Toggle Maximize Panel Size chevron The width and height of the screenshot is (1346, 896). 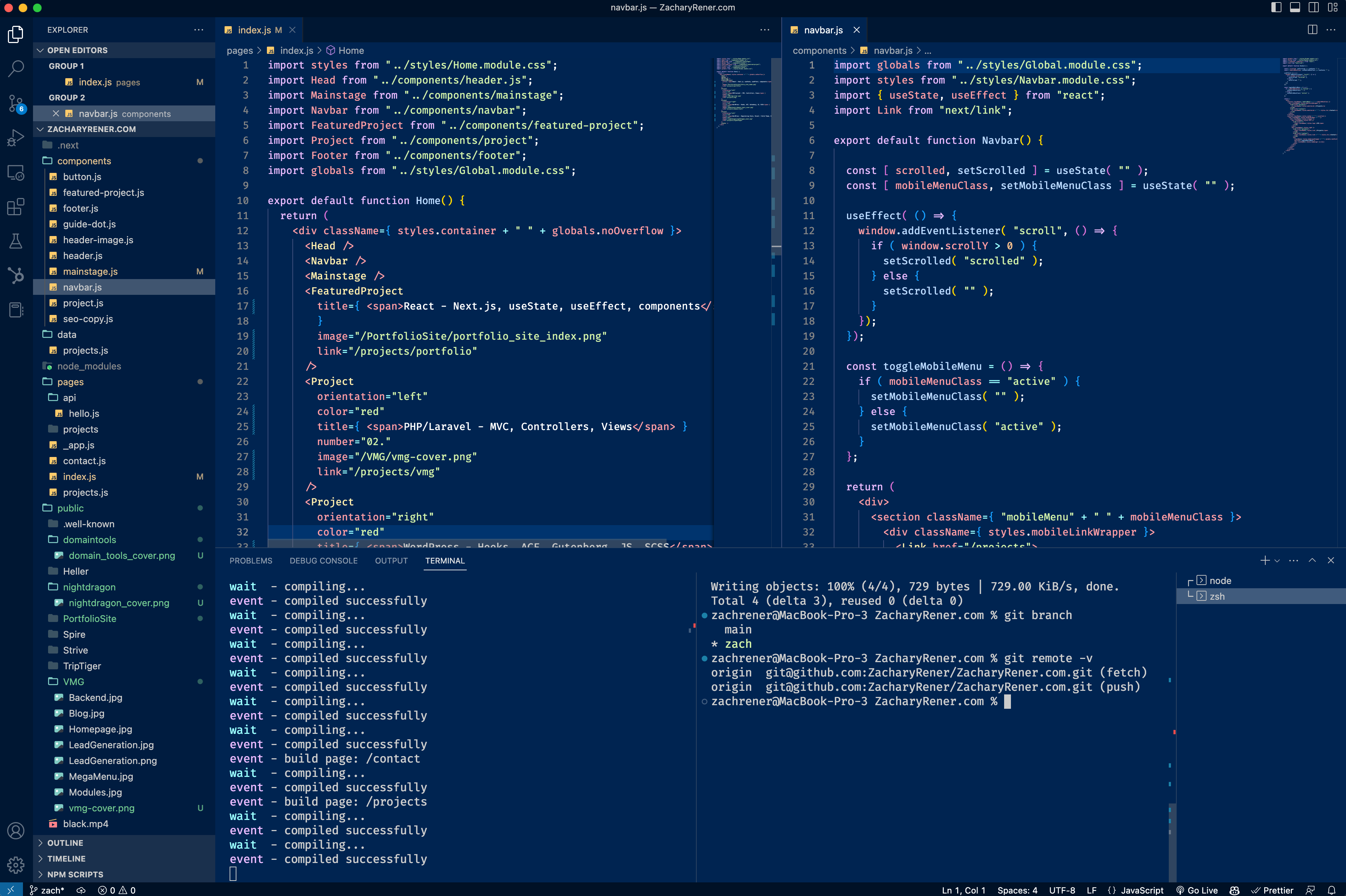point(1312,561)
